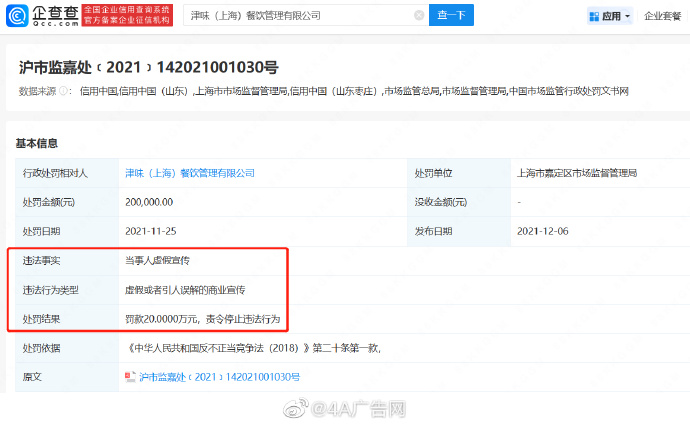Click the Qcc.com logo icon
The width and height of the screenshot is (690, 425).
pos(17,15)
